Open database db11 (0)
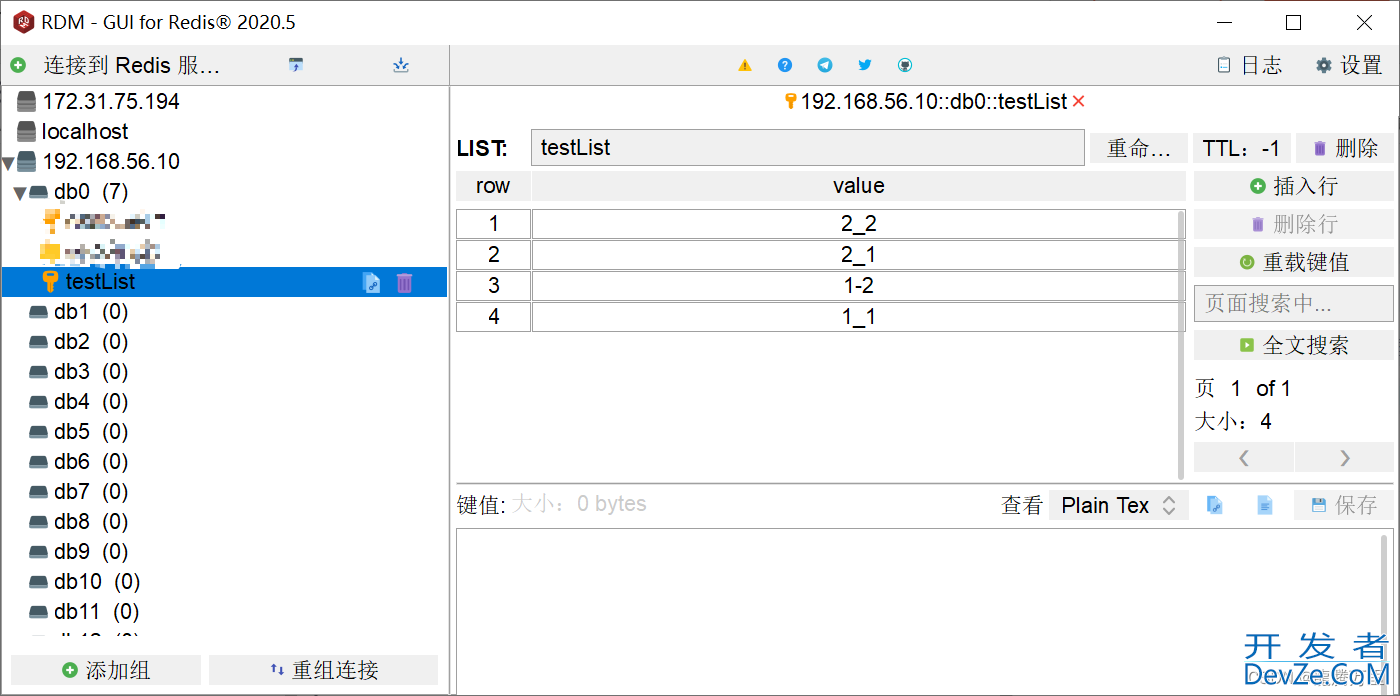 coord(96,612)
